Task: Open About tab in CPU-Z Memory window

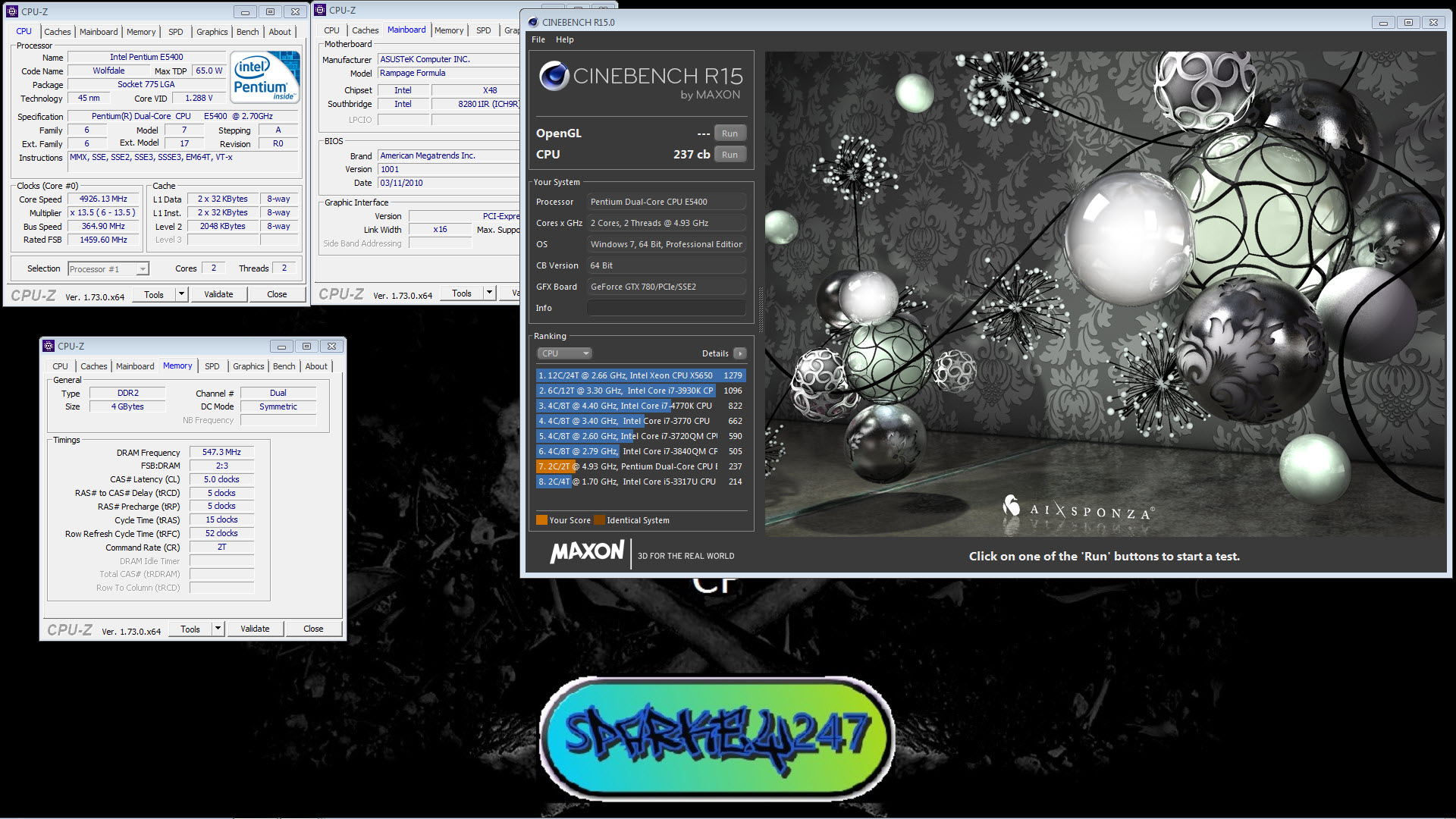Action: [316, 366]
